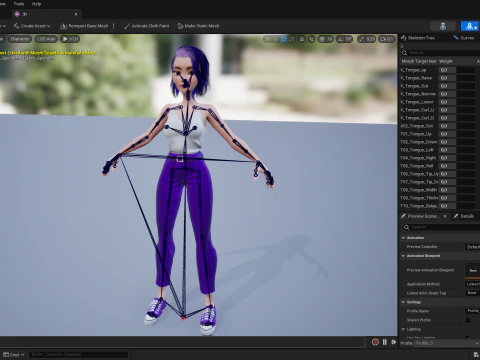Switch to the Details tab
The height and width of the screenshot is (360, 480).
[x=464, y=216]
